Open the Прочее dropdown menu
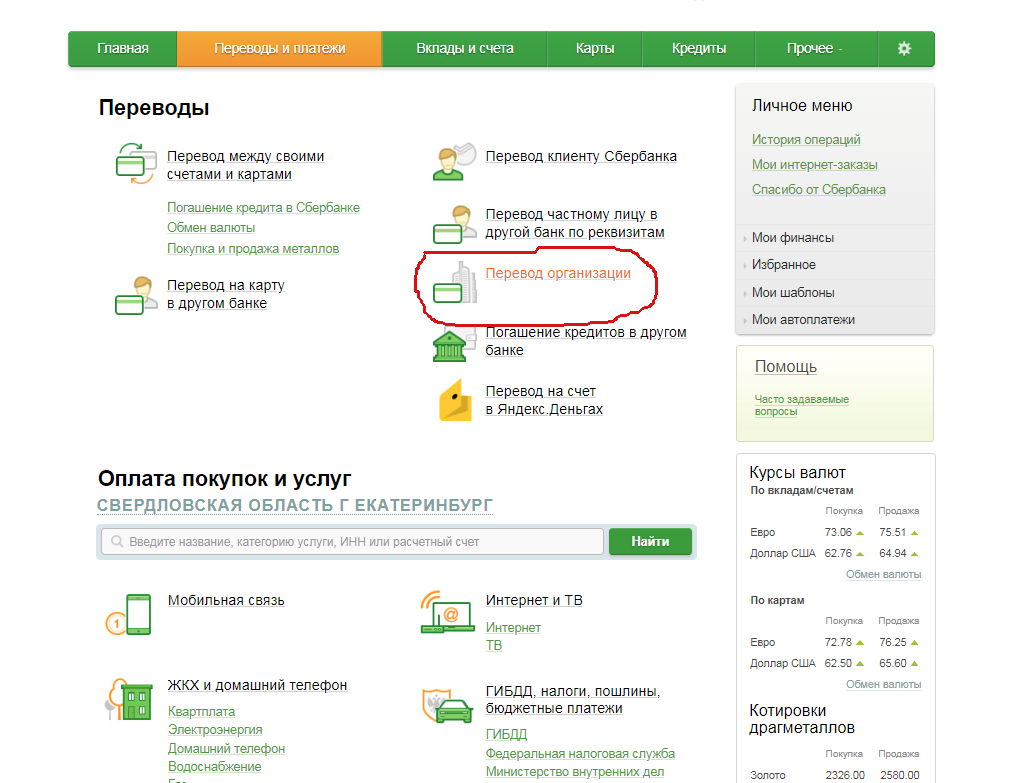This screenshot has width=1027, height=783. pos(815,48)
